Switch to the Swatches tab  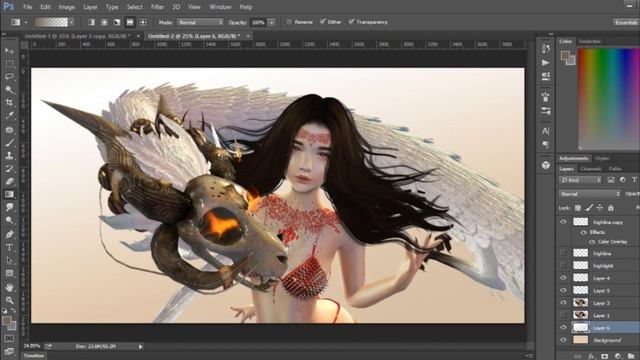[590, 41]
